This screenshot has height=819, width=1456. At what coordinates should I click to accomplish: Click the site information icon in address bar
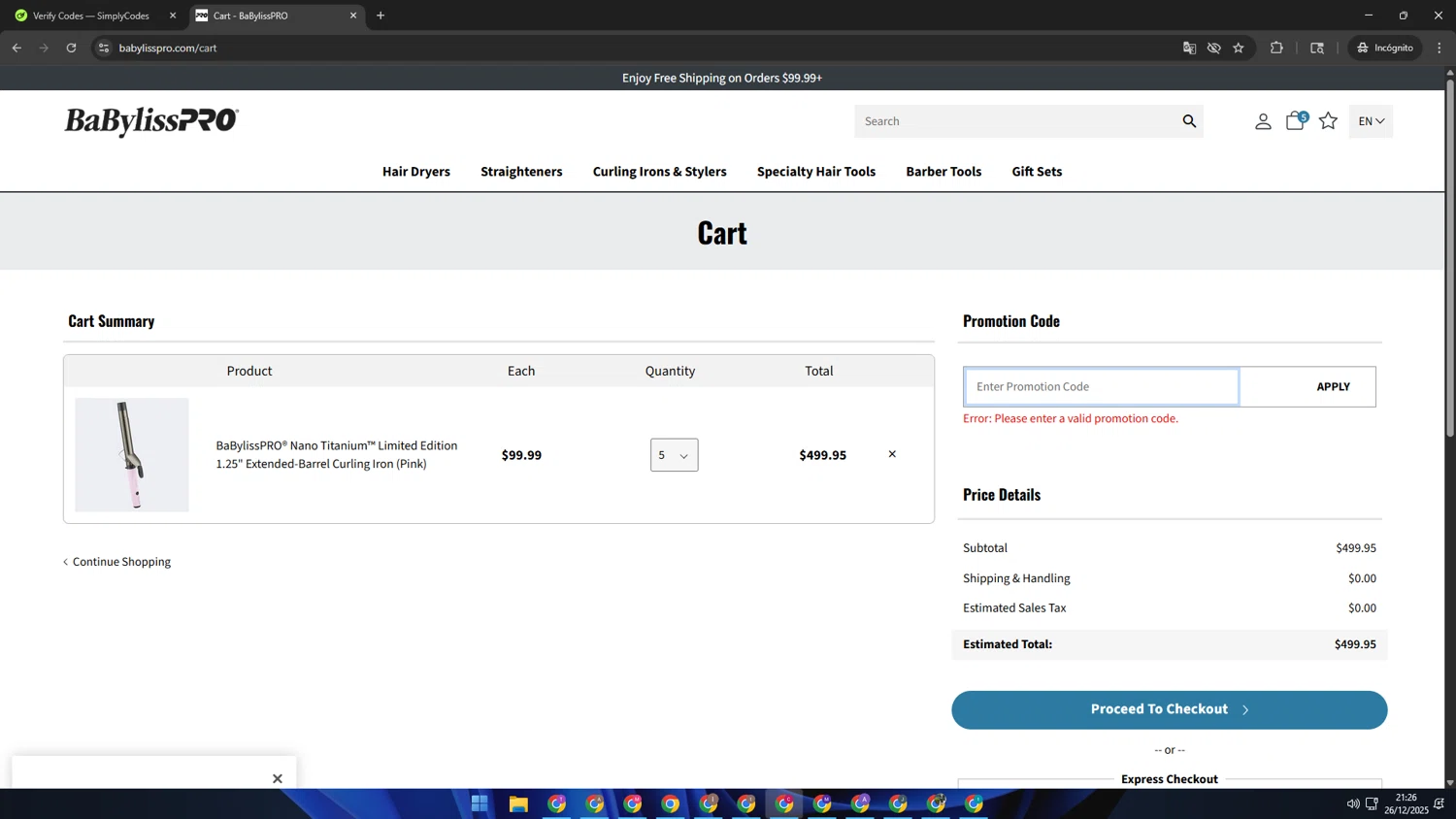104,48
